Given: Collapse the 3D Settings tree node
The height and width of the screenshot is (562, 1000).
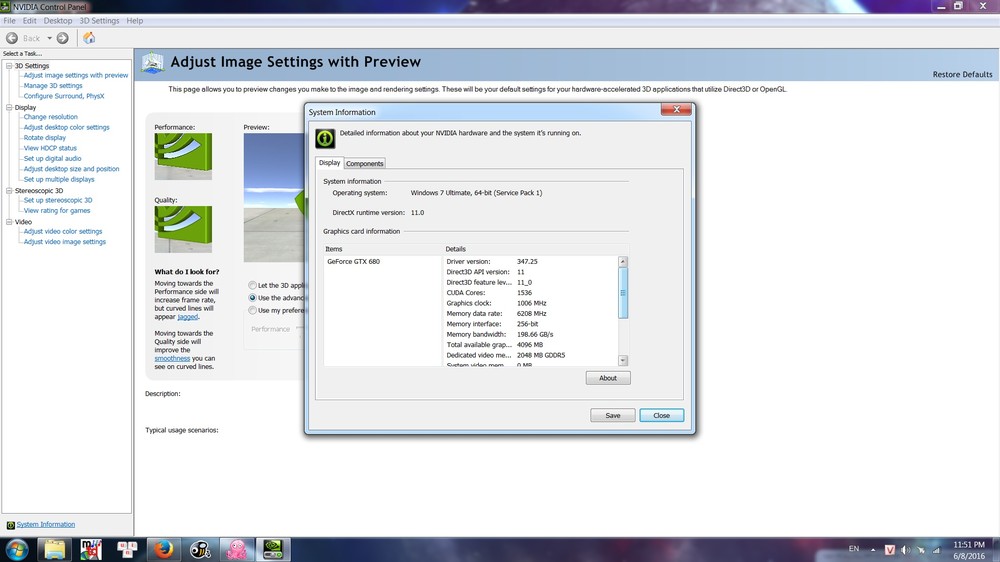Looking at the screenshot, I should coord(9,66).
